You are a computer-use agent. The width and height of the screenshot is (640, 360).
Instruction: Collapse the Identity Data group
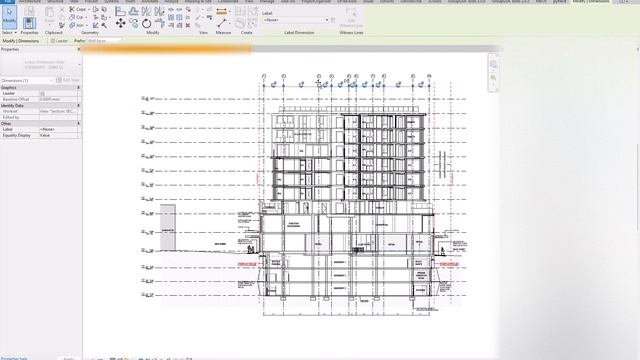(78, 105)
